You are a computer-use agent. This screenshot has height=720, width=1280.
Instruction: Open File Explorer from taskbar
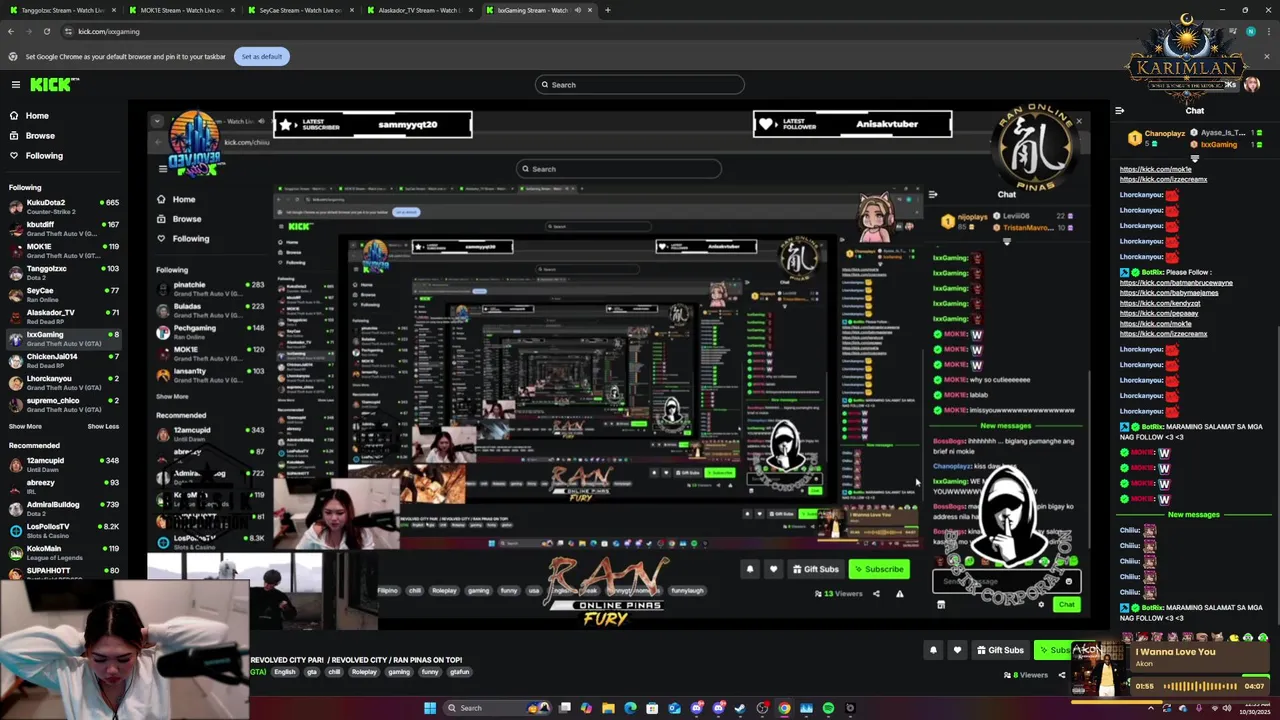pos(608,708)
